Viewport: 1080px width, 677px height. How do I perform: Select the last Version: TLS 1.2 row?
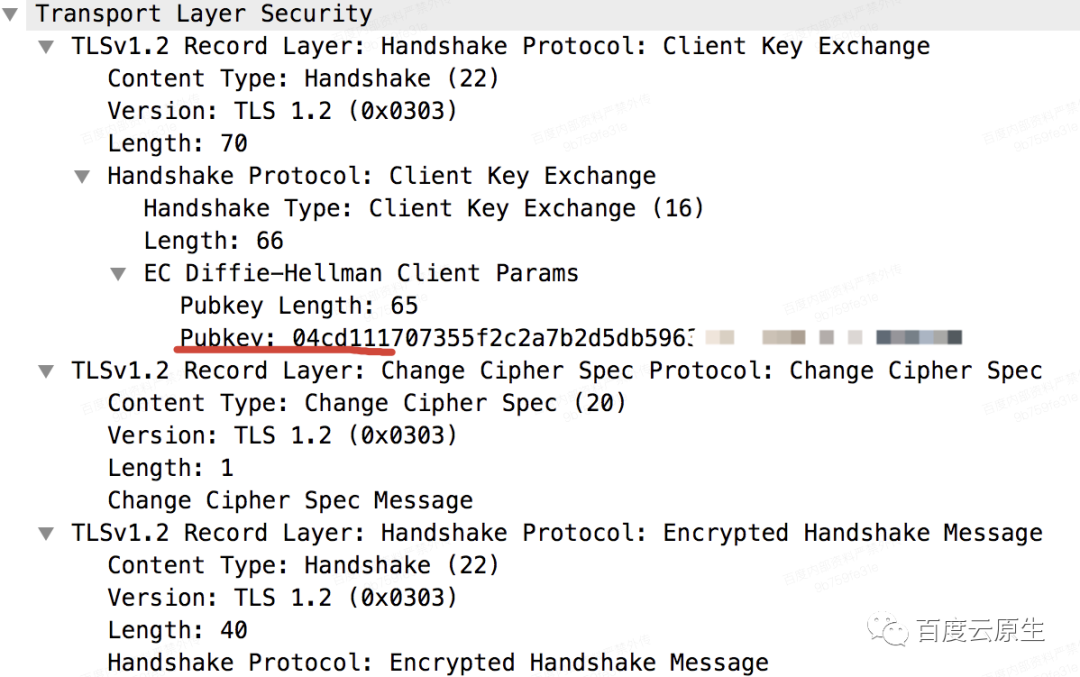pyautogui.click(x=282, y=598)
